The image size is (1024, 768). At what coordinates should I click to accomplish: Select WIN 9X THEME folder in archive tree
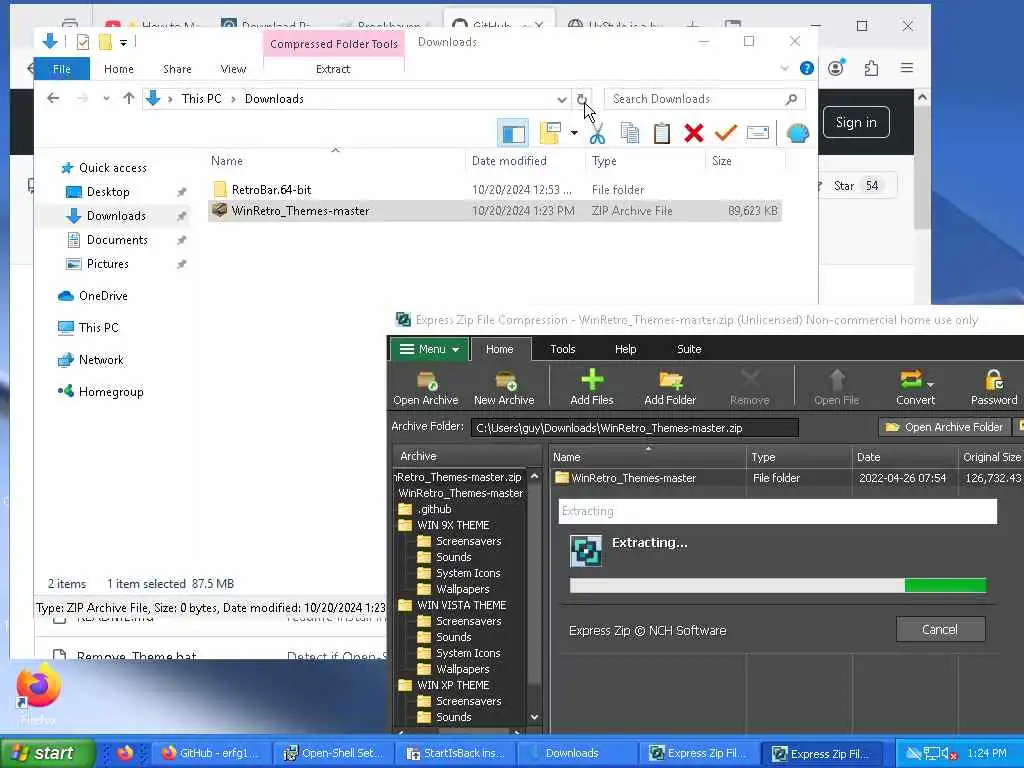coord(453,525)
